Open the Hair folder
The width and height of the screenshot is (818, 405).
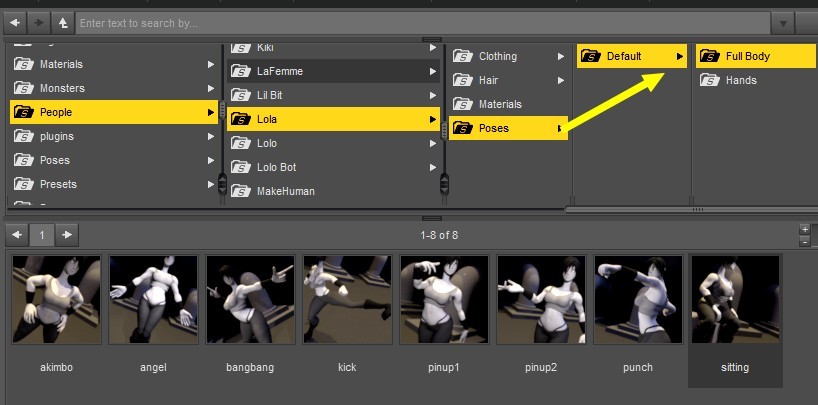tap(508, 80)
